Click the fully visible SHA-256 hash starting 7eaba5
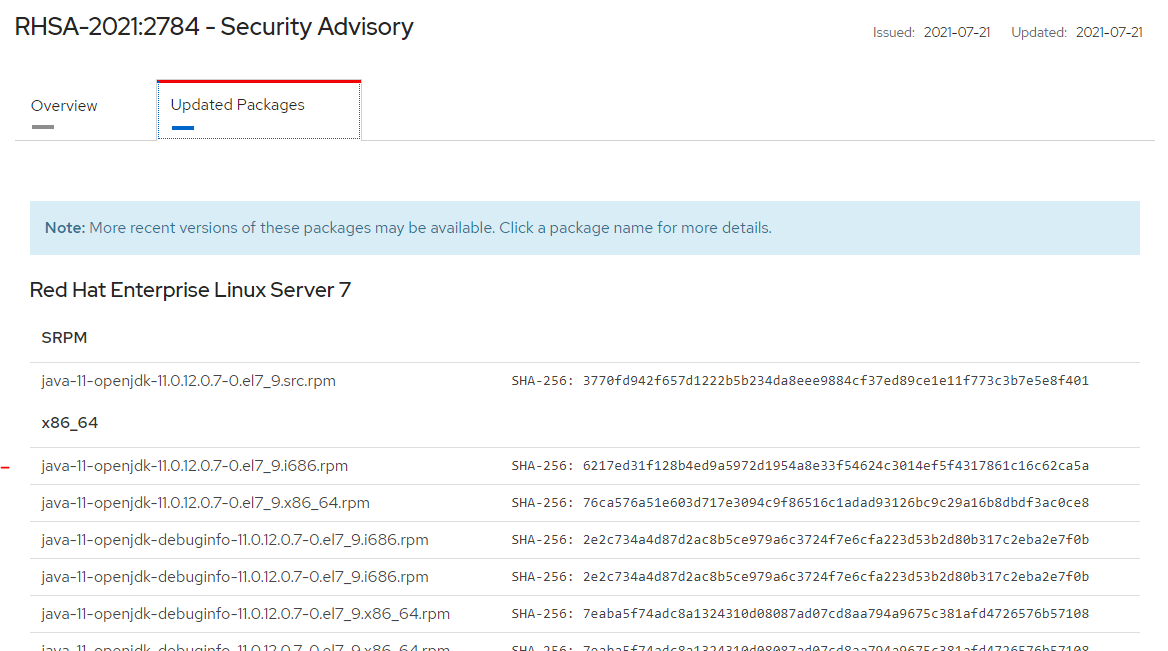 click(x=835, y=614)
